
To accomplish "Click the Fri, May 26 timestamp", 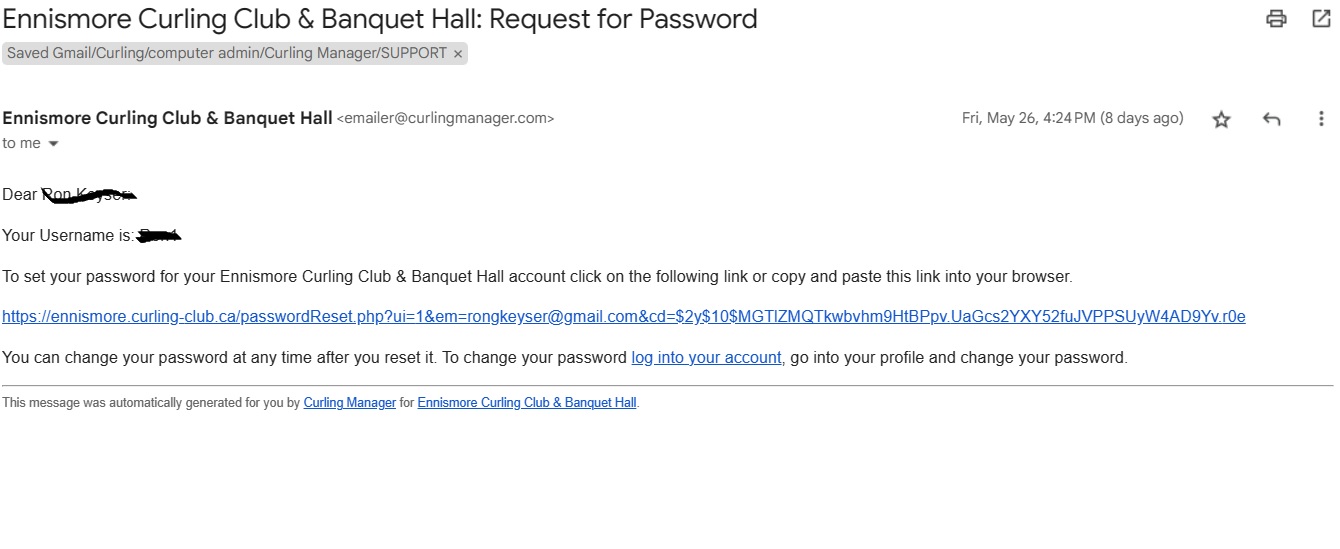I will coord(1072,118).
